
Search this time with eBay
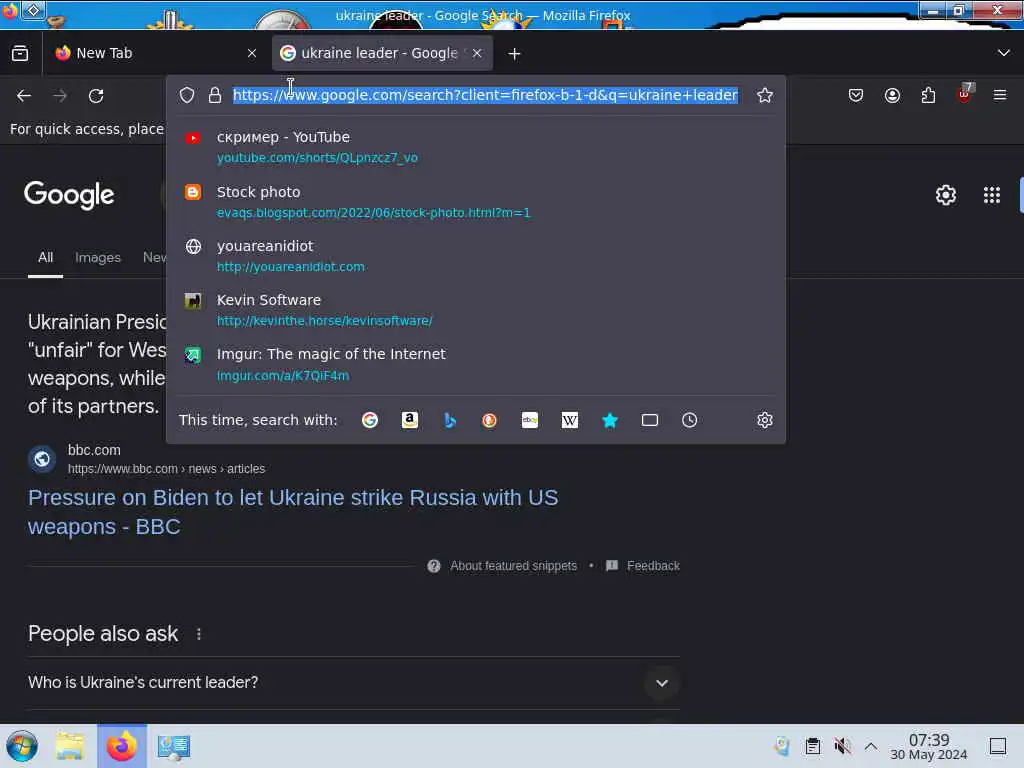click(x=530, y=420)
